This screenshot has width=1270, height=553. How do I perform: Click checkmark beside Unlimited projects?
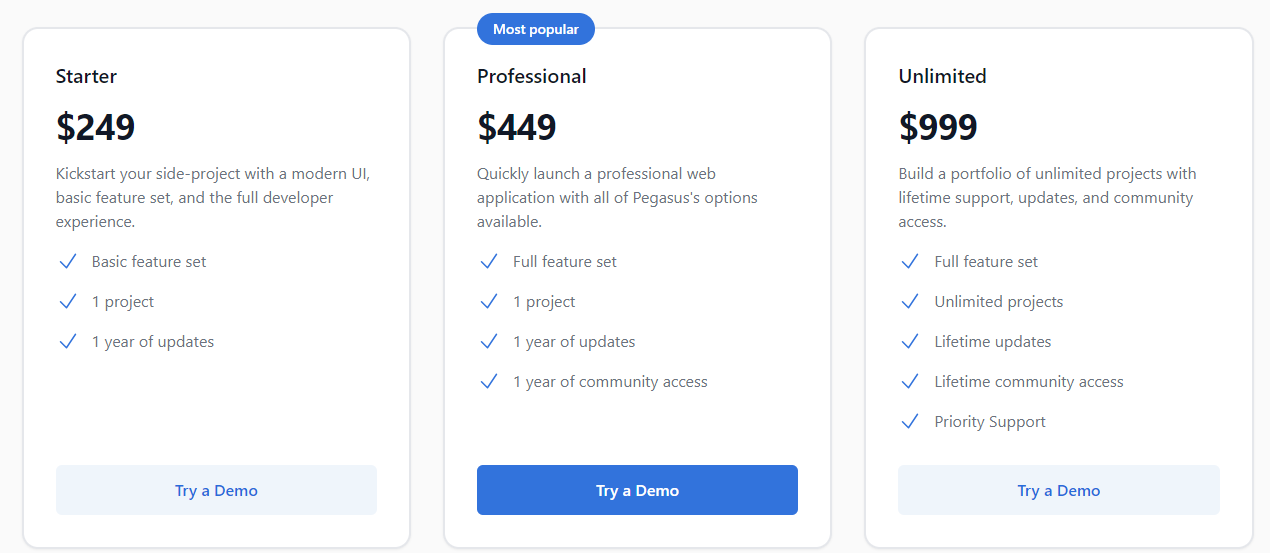tap(910, 302)
